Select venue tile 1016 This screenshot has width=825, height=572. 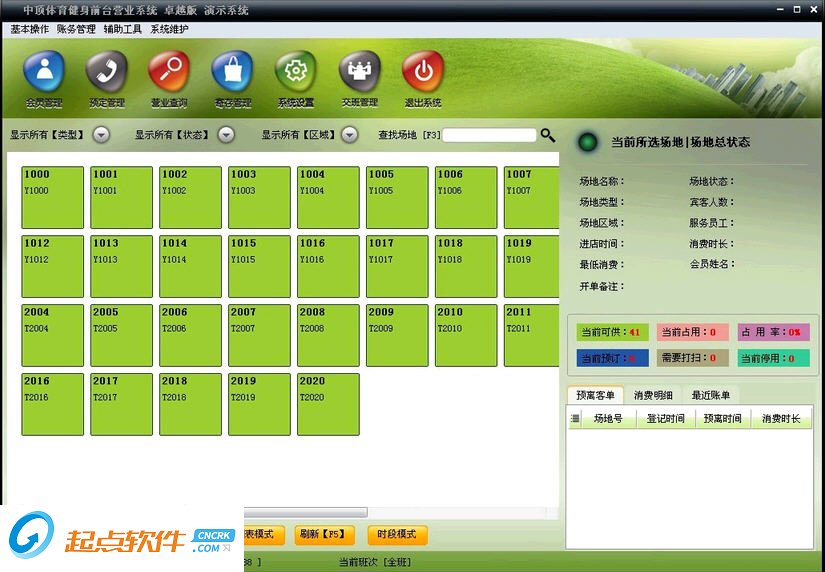[x=328, y=266]
